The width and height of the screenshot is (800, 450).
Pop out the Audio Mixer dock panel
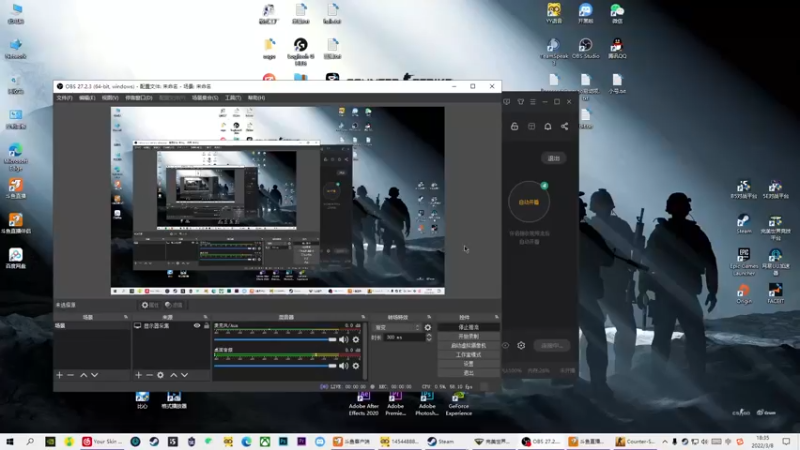click(363, 317)
